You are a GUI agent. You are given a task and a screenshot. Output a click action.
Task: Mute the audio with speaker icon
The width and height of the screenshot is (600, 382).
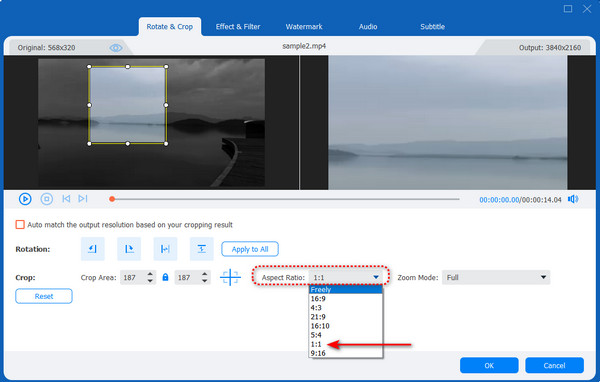click(x=573, y=199)
